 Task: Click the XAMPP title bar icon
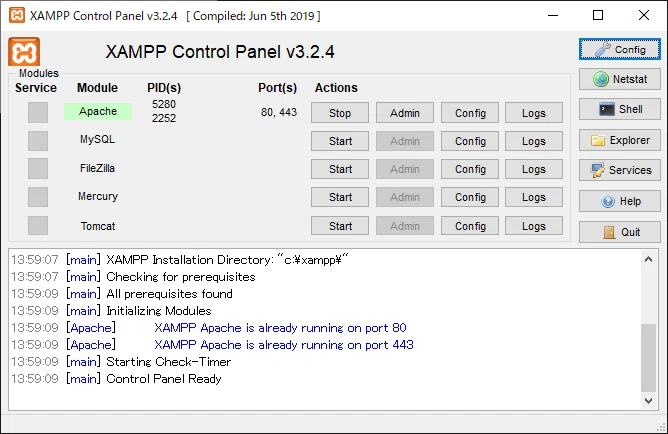click(x=17, y=15)
